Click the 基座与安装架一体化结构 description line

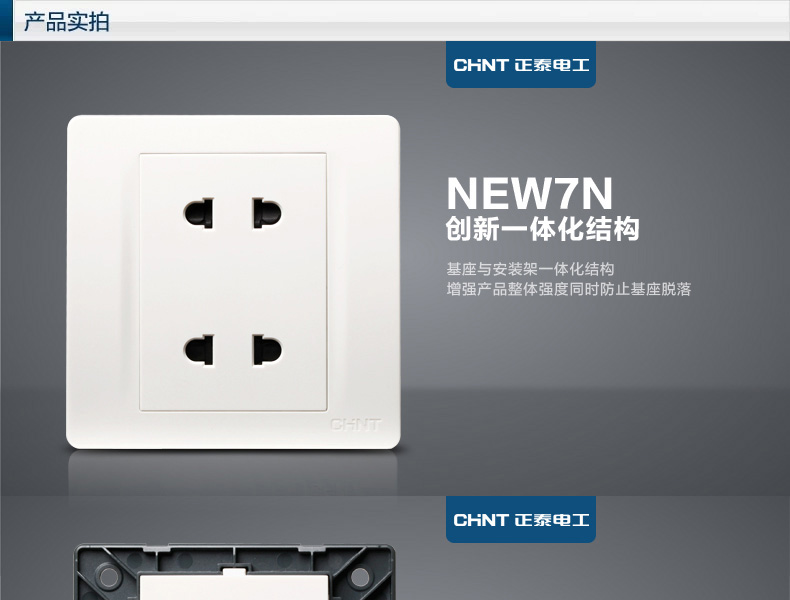pyautogui.click(x=530, y=269)
